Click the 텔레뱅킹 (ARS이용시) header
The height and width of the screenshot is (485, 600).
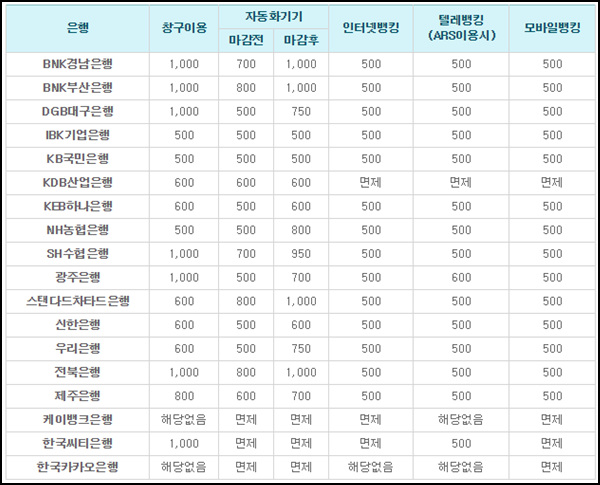tap(461, 28)
